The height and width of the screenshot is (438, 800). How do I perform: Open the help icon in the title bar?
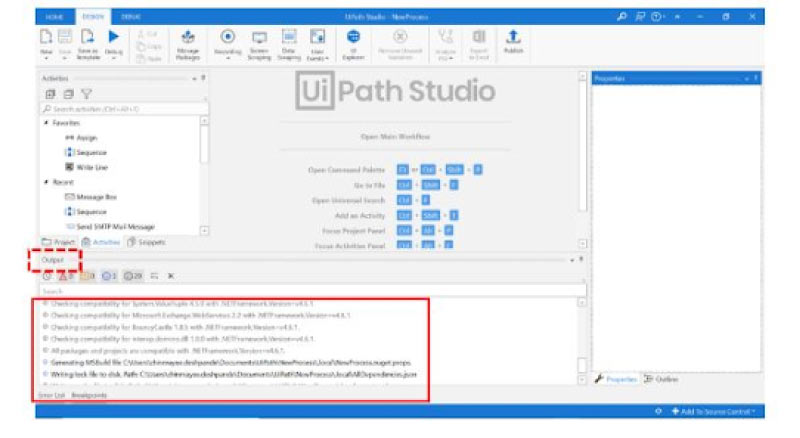pyautogui.click(x=657, y=16)
